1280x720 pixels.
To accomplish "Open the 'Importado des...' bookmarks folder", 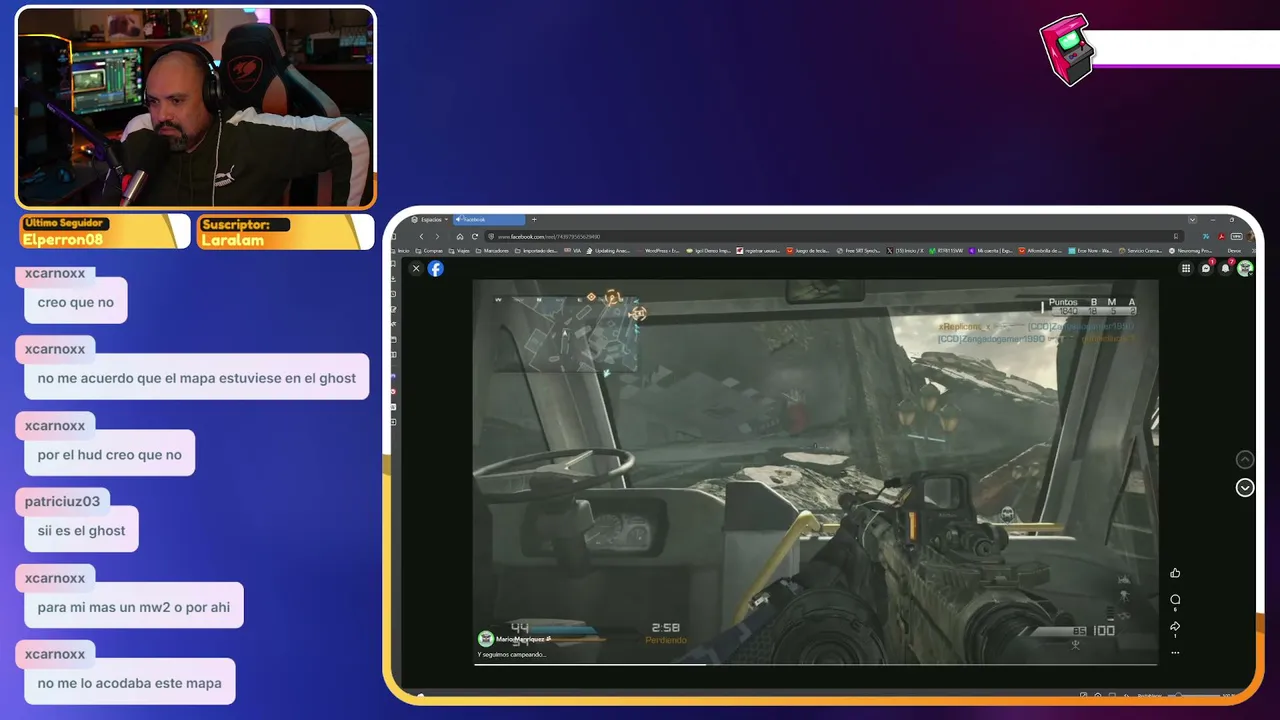I will (x=537, y=251).
